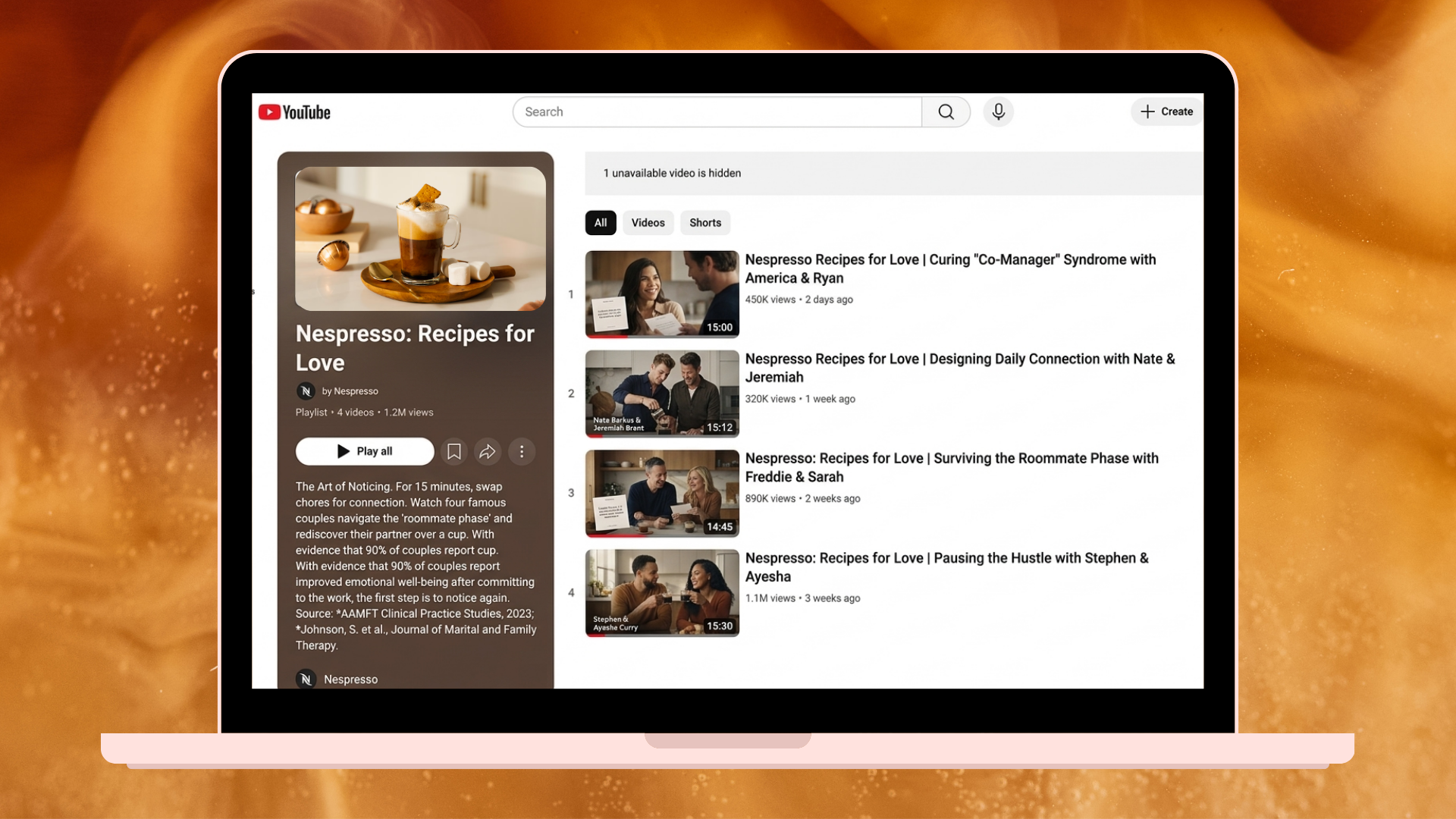Share the playlist using arrow icon

(488, 452)
